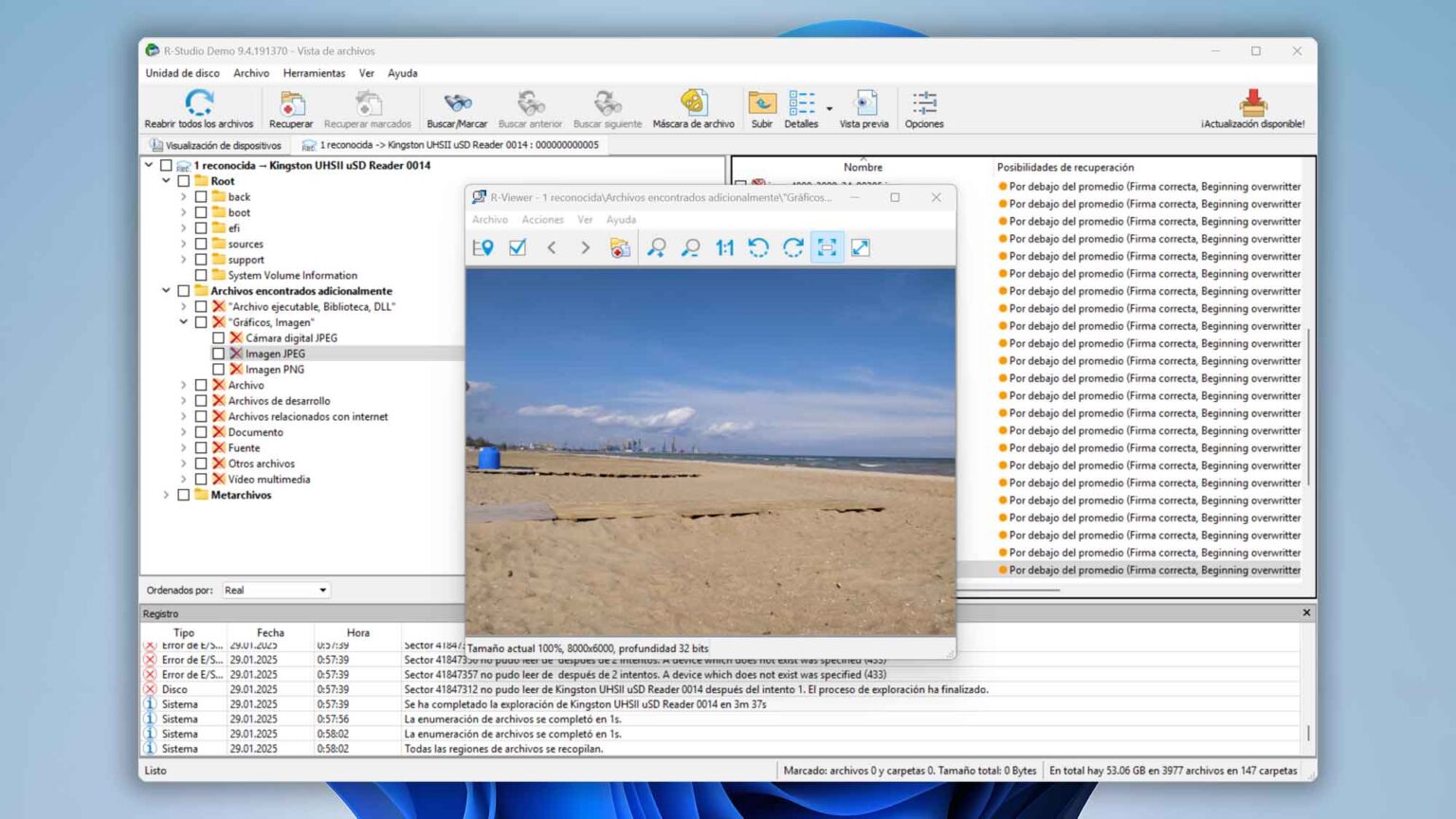The image size is (1456, 819).
Task: Check the 'back' folder checkbox
Action: 201,197
